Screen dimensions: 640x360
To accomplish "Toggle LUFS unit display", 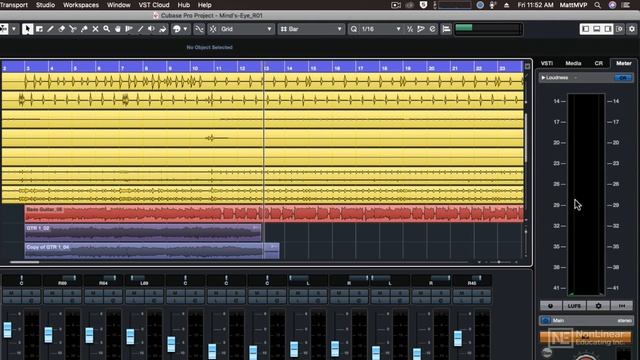I will point(574,306).
